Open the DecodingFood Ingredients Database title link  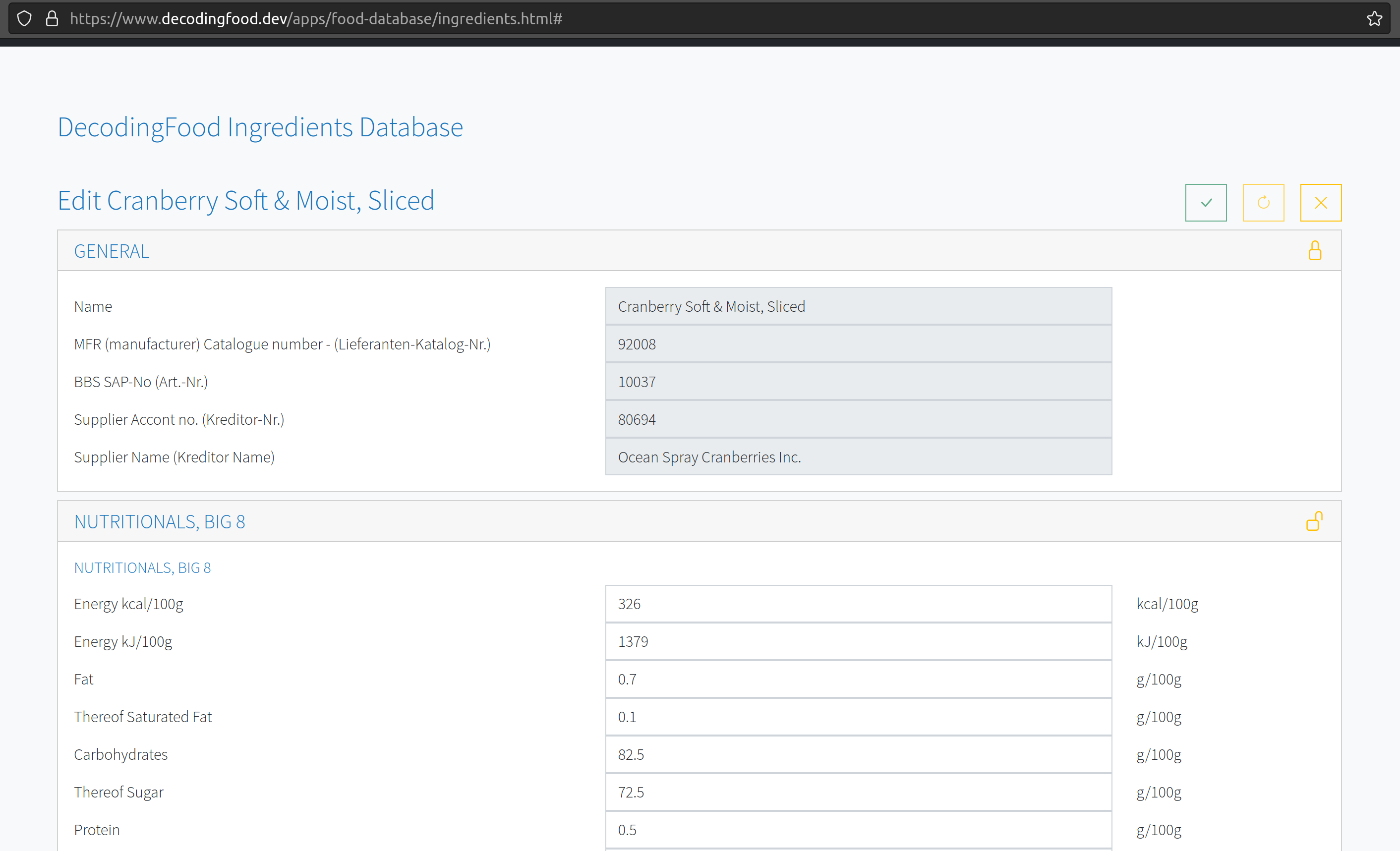[260, 127]
